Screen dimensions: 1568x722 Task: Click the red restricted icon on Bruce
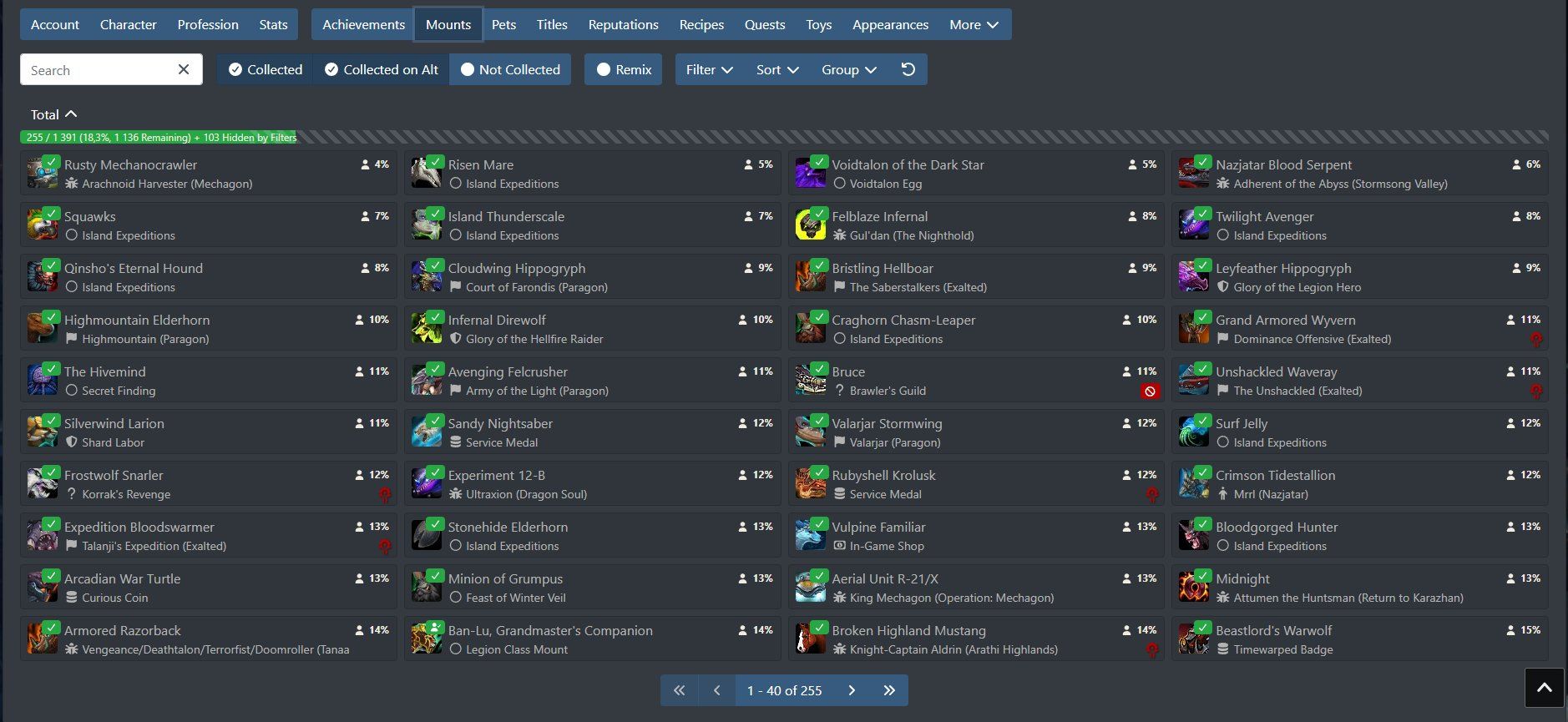point(1150,391)
